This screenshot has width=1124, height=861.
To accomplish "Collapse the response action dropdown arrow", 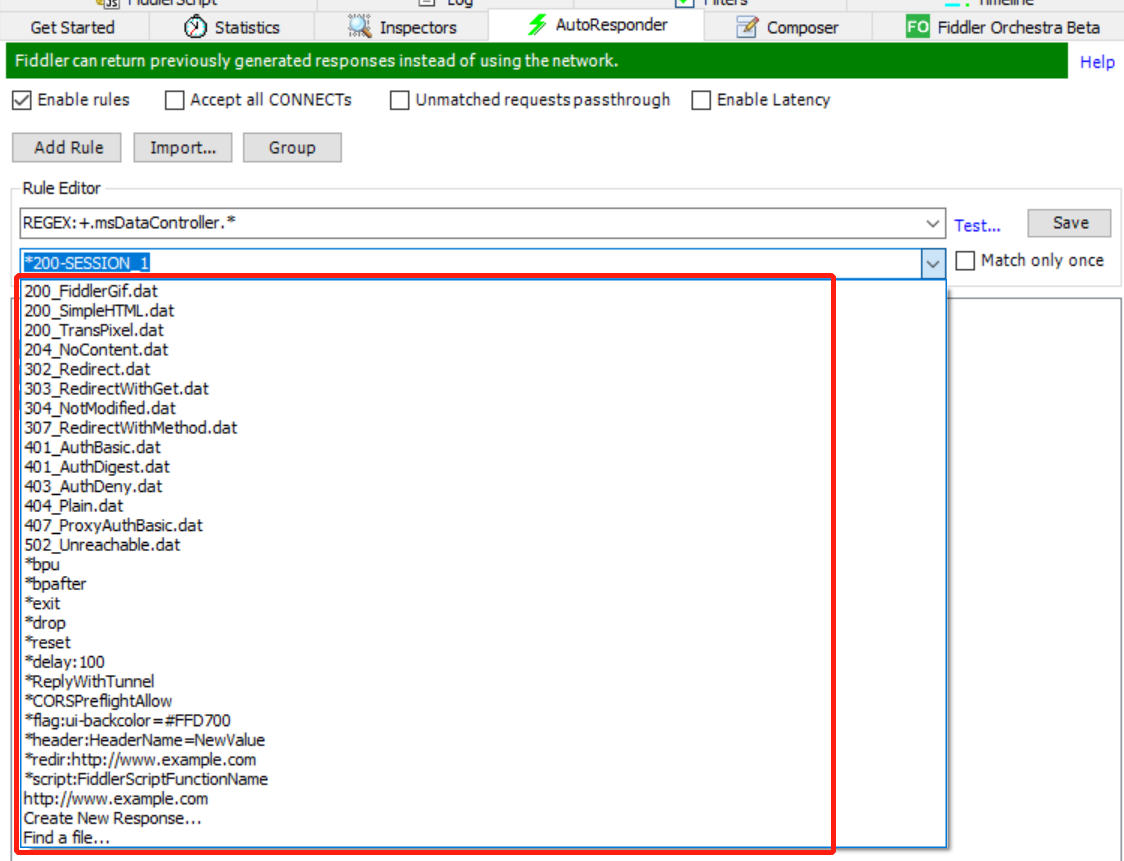I will (933, 263).
